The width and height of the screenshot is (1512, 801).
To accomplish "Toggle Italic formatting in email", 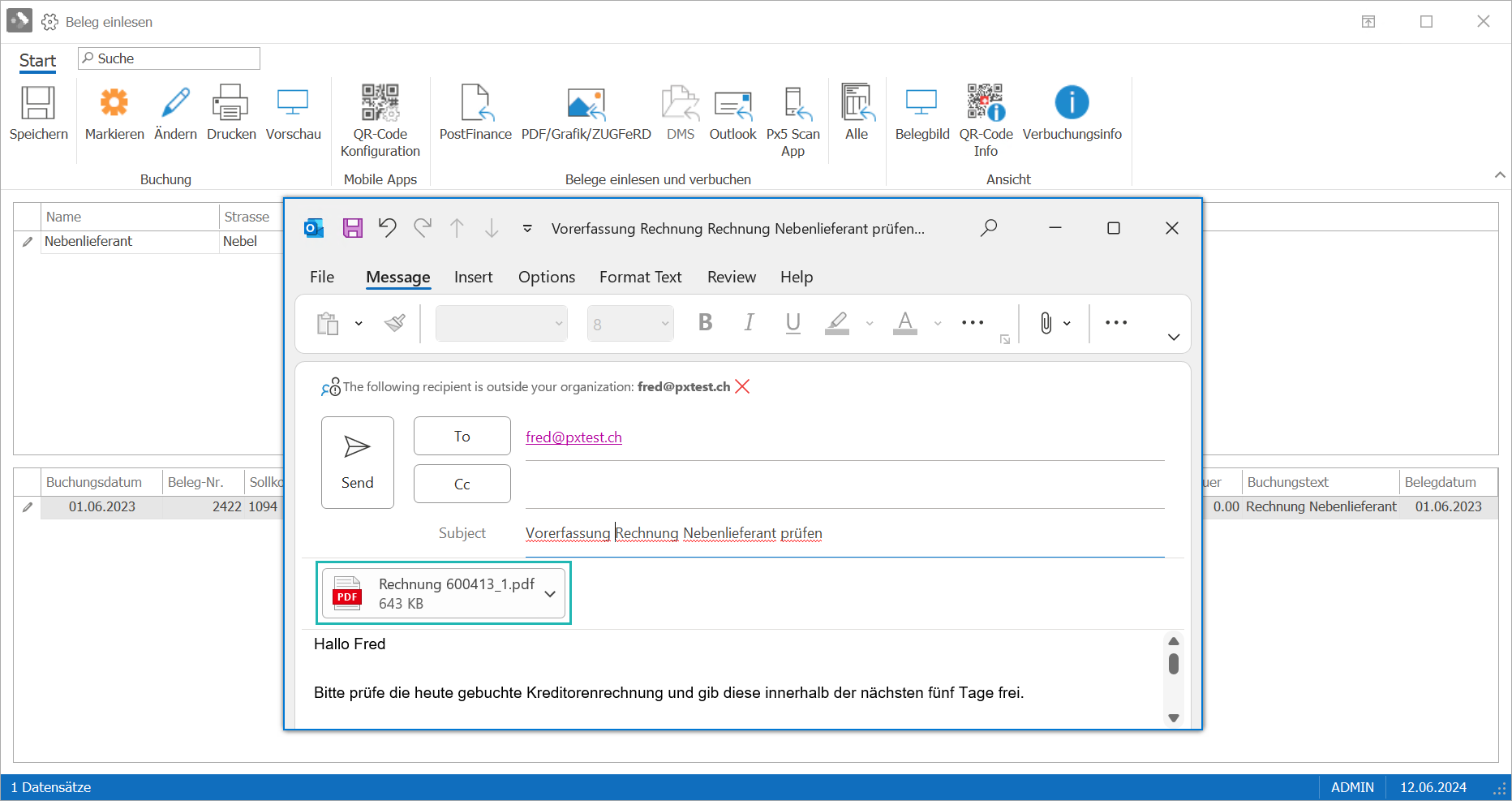I will [749, 323].
